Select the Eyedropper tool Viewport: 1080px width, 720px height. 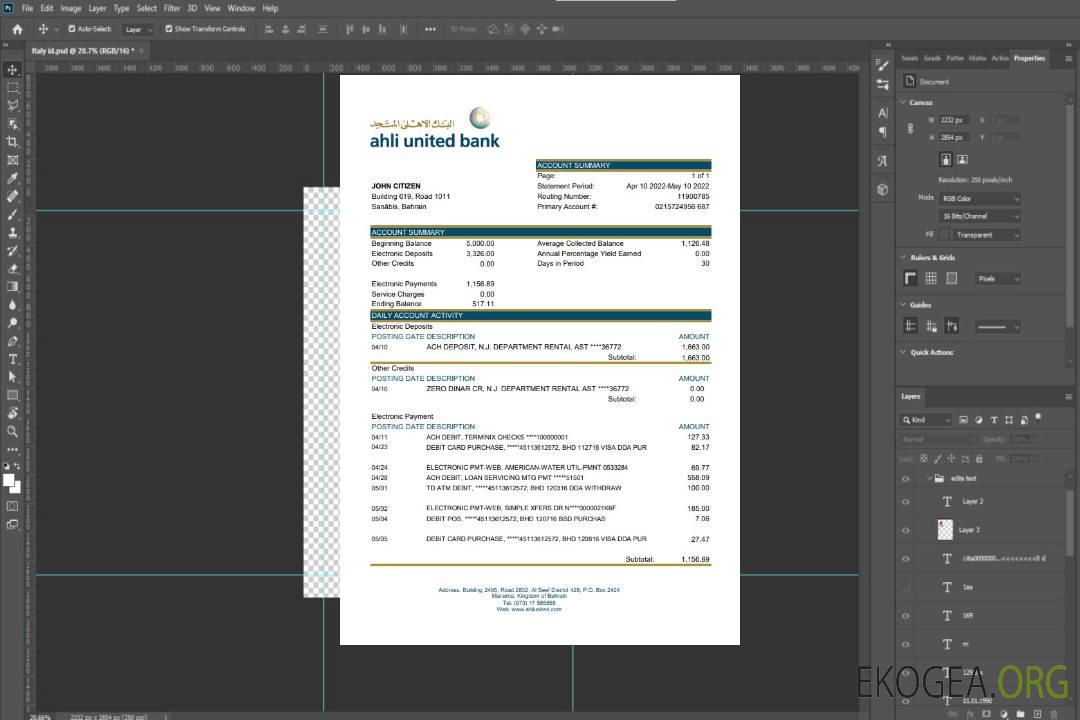(x=13, y=178)
